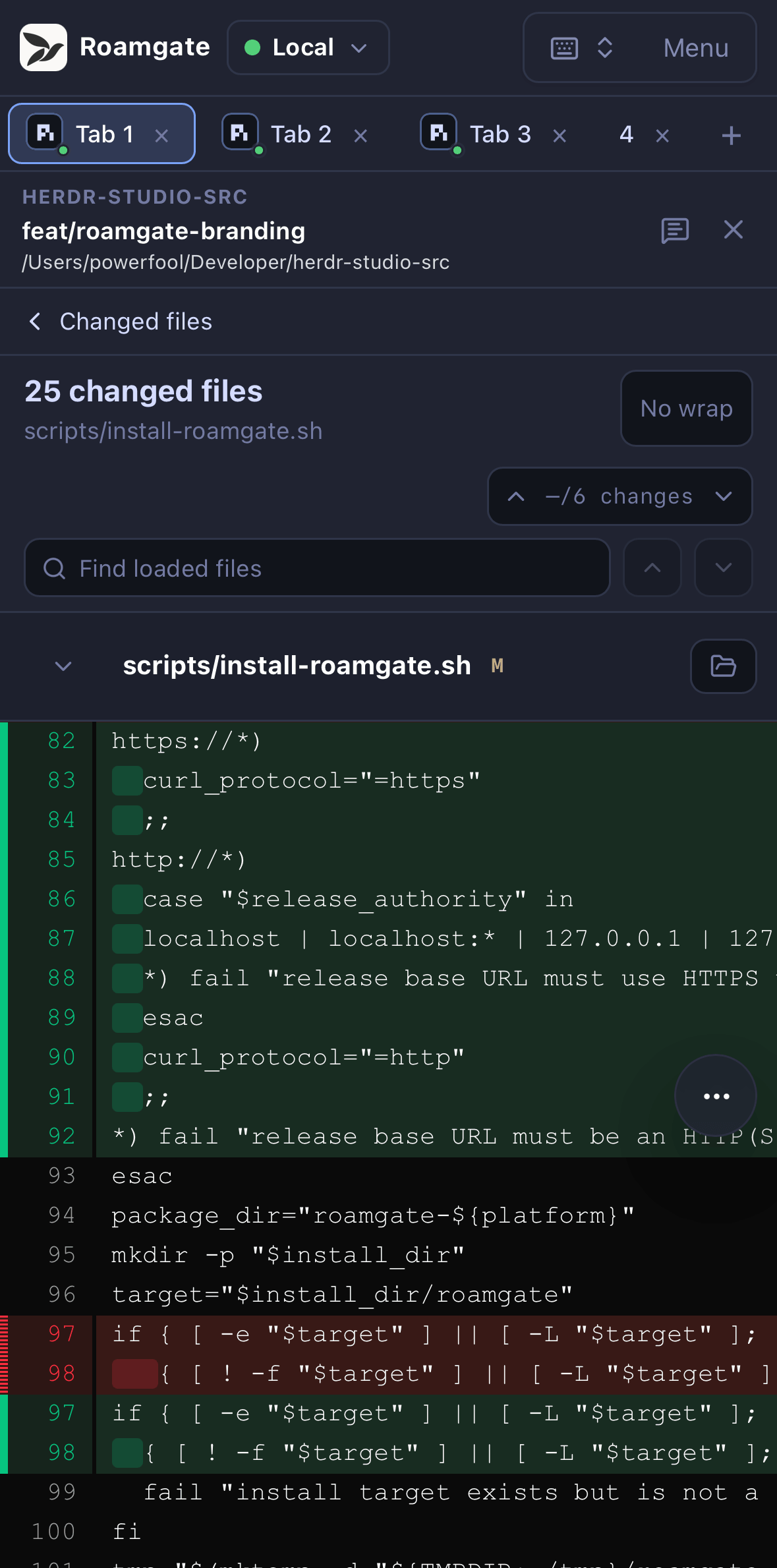This screenshot has height=1568, width=777.
Task: Jump to next change with down chevron
Action: point(724,496)
